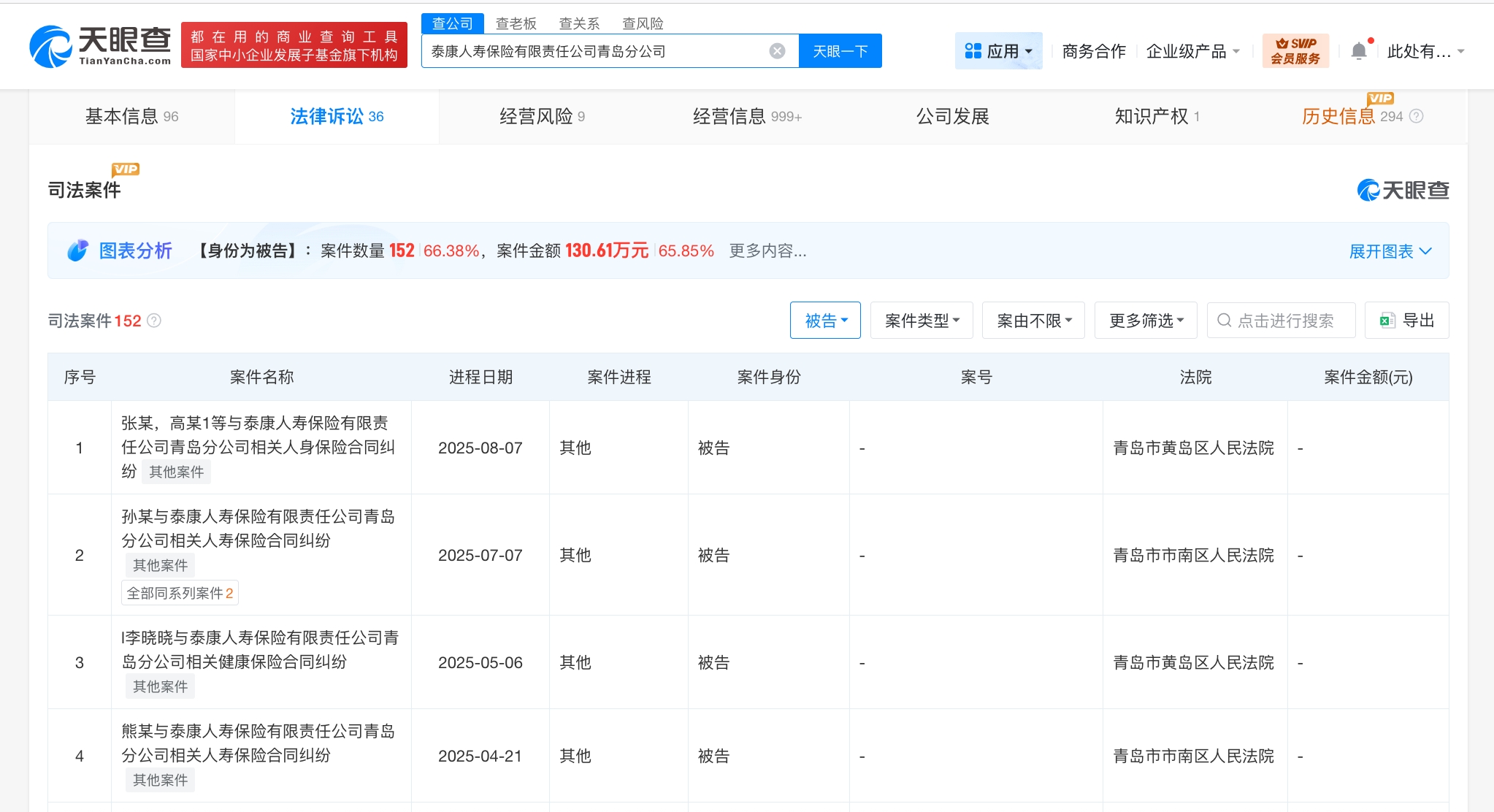Image resolution: width=1494 pixels, height=812 pixels.
Task: Click the 案件金额(元) column header
Action: (x=1368, y=377)
